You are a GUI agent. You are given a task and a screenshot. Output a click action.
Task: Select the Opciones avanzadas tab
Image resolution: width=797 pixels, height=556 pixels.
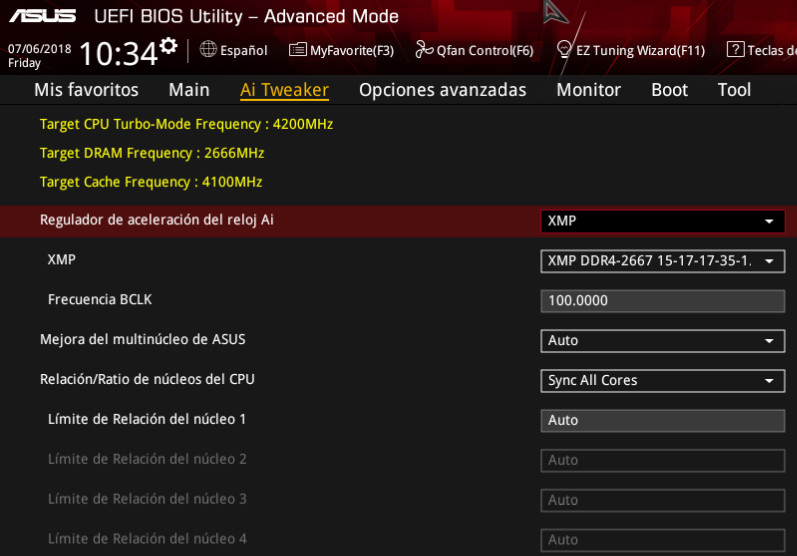(442, 90)
